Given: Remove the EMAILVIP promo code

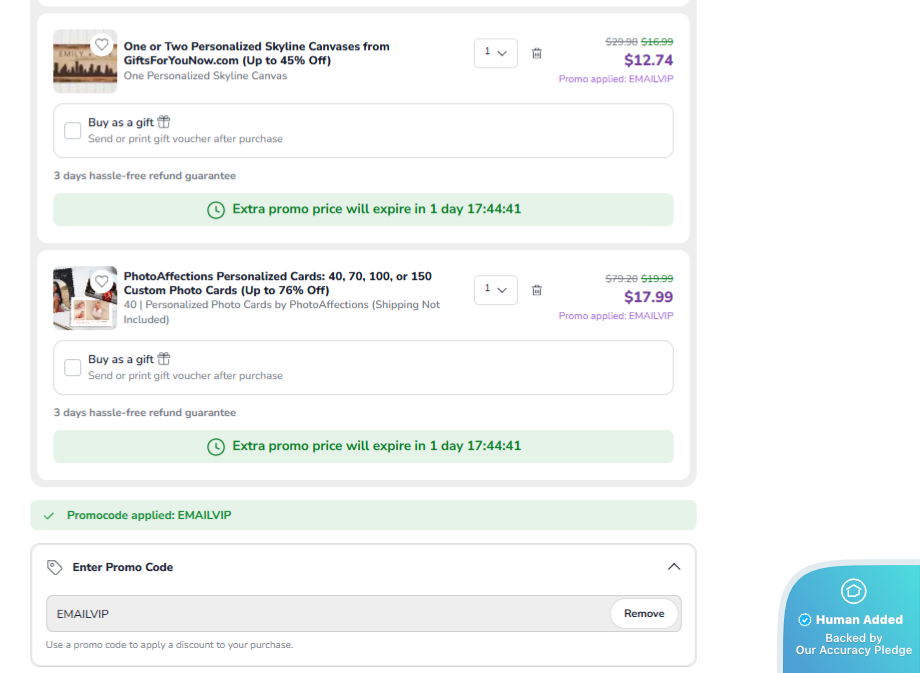Looking at the screenshot, I should coord(643,614).
